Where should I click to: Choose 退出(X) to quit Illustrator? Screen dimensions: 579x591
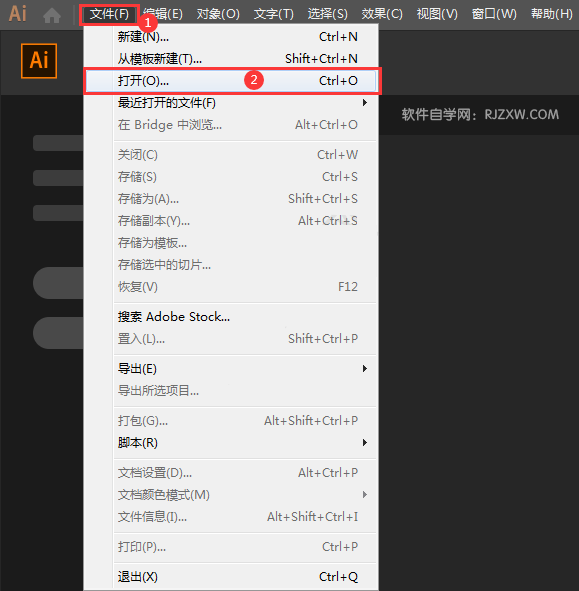pyautogui.click(x=231, y=577)
